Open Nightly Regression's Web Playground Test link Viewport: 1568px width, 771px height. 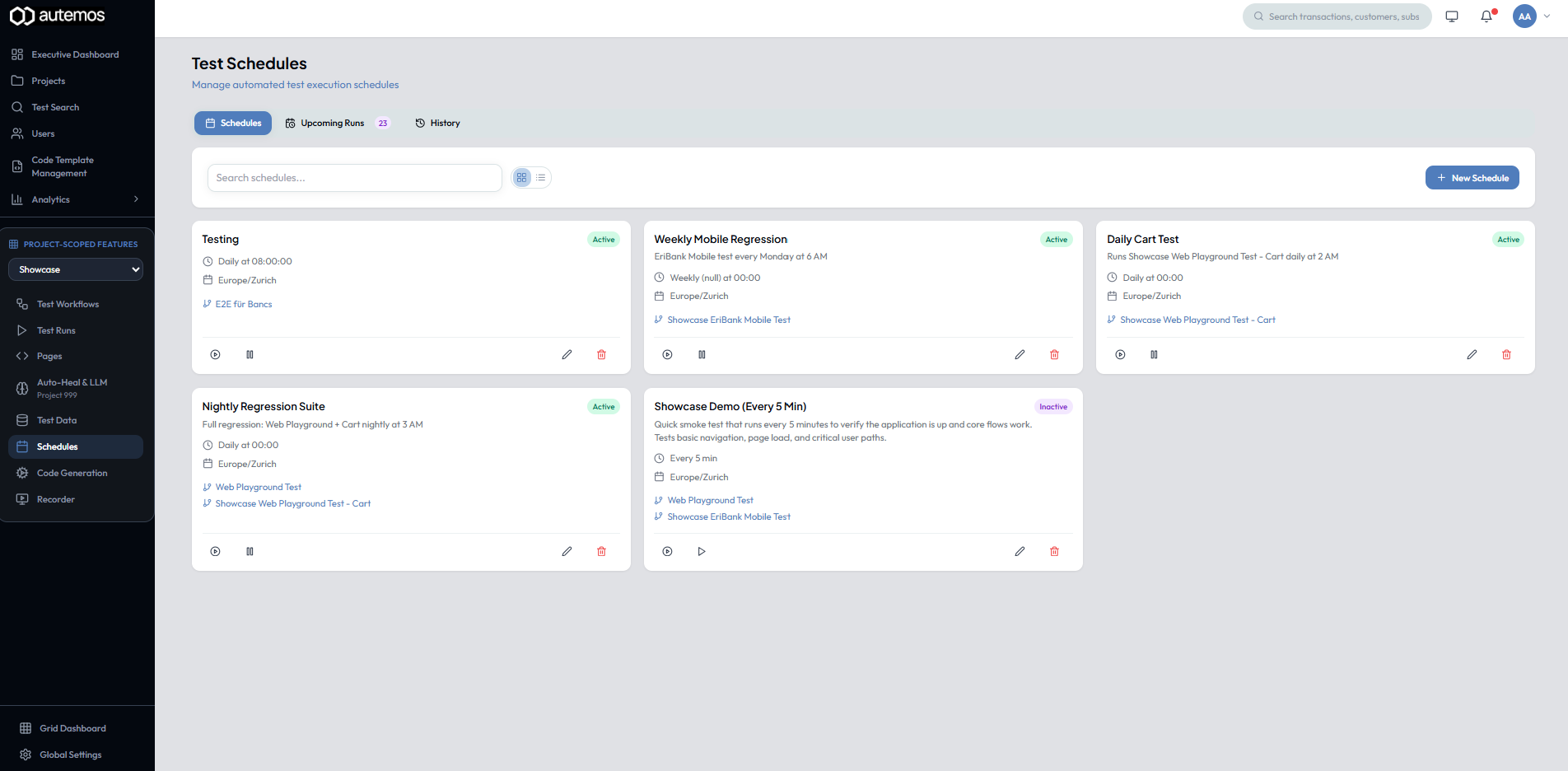(x=259, y=487)
